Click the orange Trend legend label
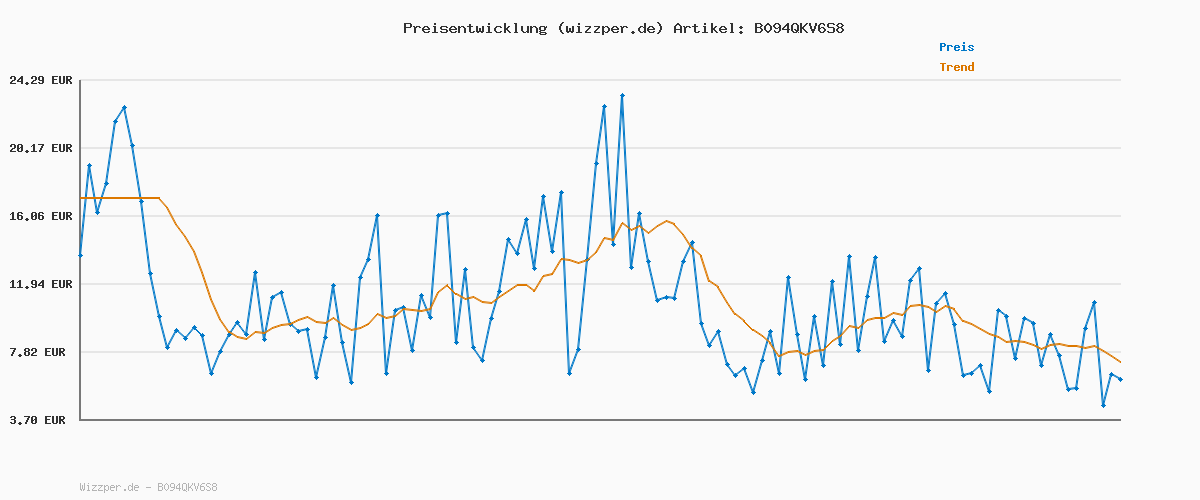 956,67
